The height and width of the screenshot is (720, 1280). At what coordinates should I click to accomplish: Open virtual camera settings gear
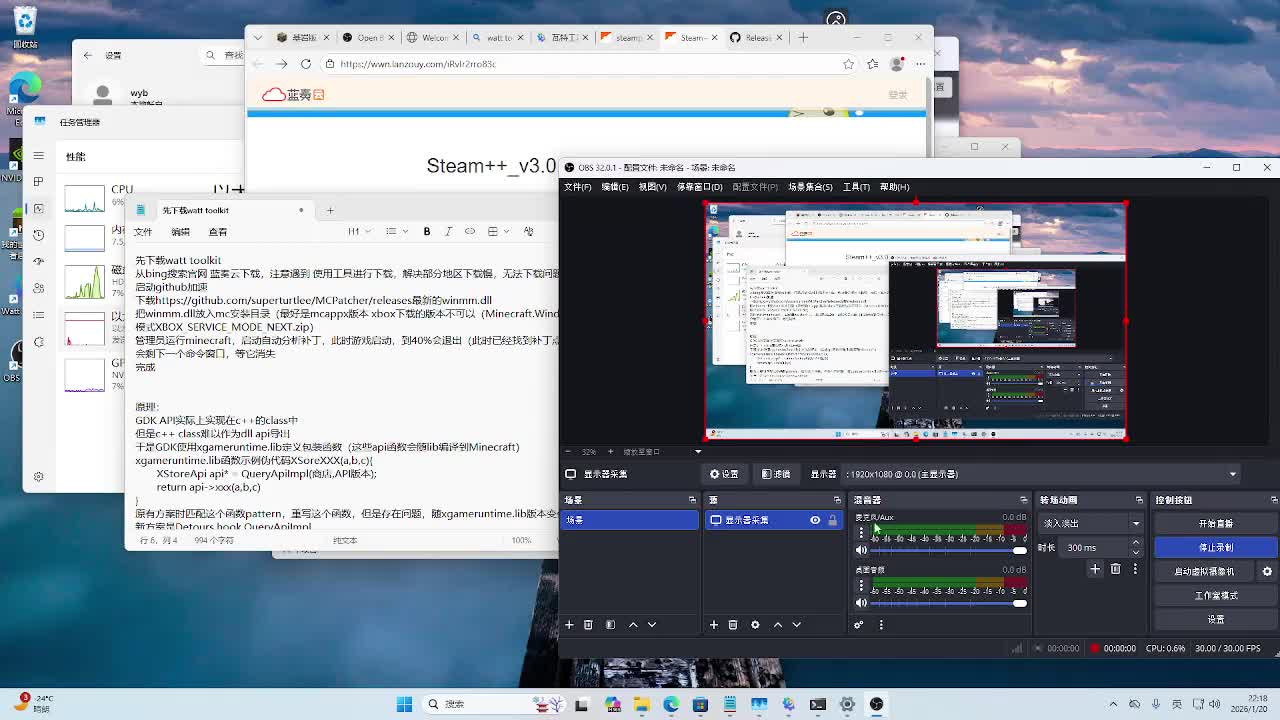(x=1267, y=572)
